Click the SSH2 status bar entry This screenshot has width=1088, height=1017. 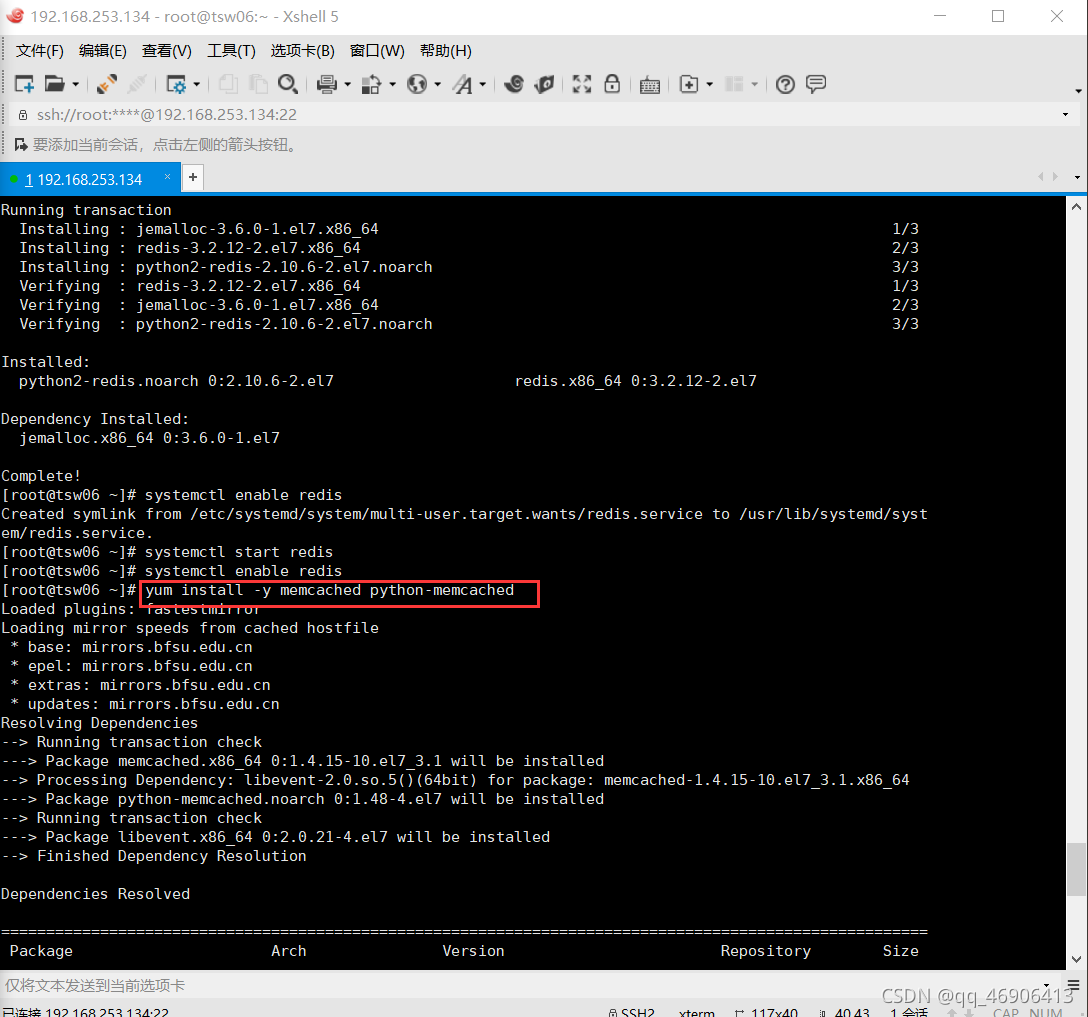pyautogui.click(x=631, y=1012)
